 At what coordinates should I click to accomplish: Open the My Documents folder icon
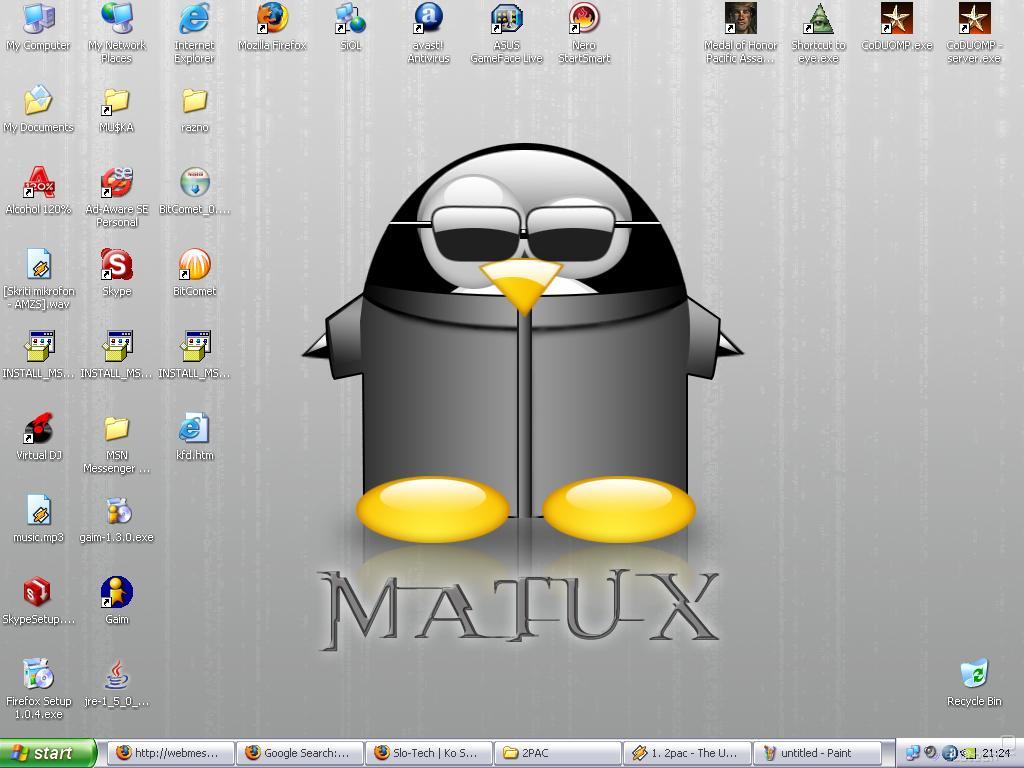click(x=39, y=109)
